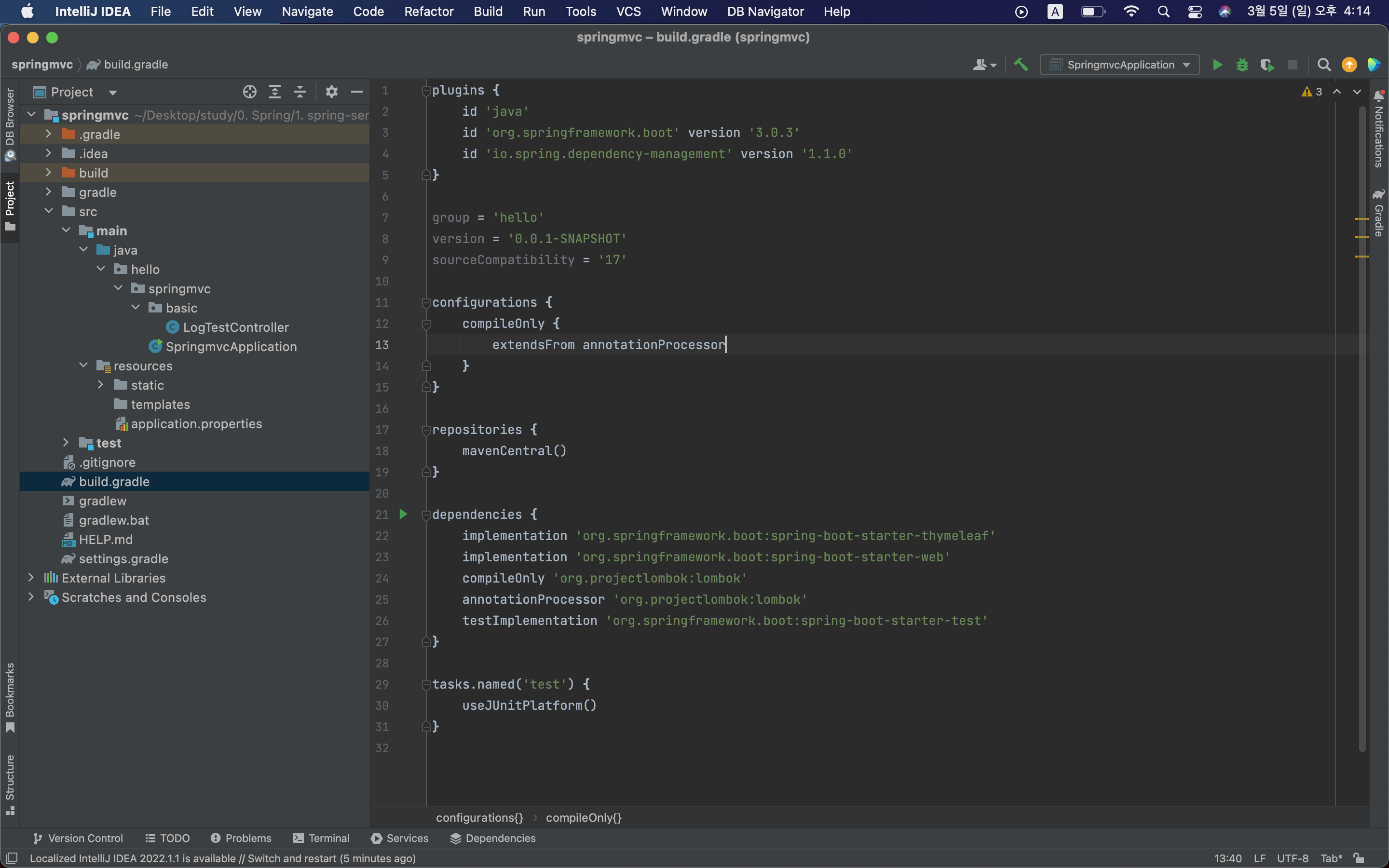Open the Navigate menu

307,12
